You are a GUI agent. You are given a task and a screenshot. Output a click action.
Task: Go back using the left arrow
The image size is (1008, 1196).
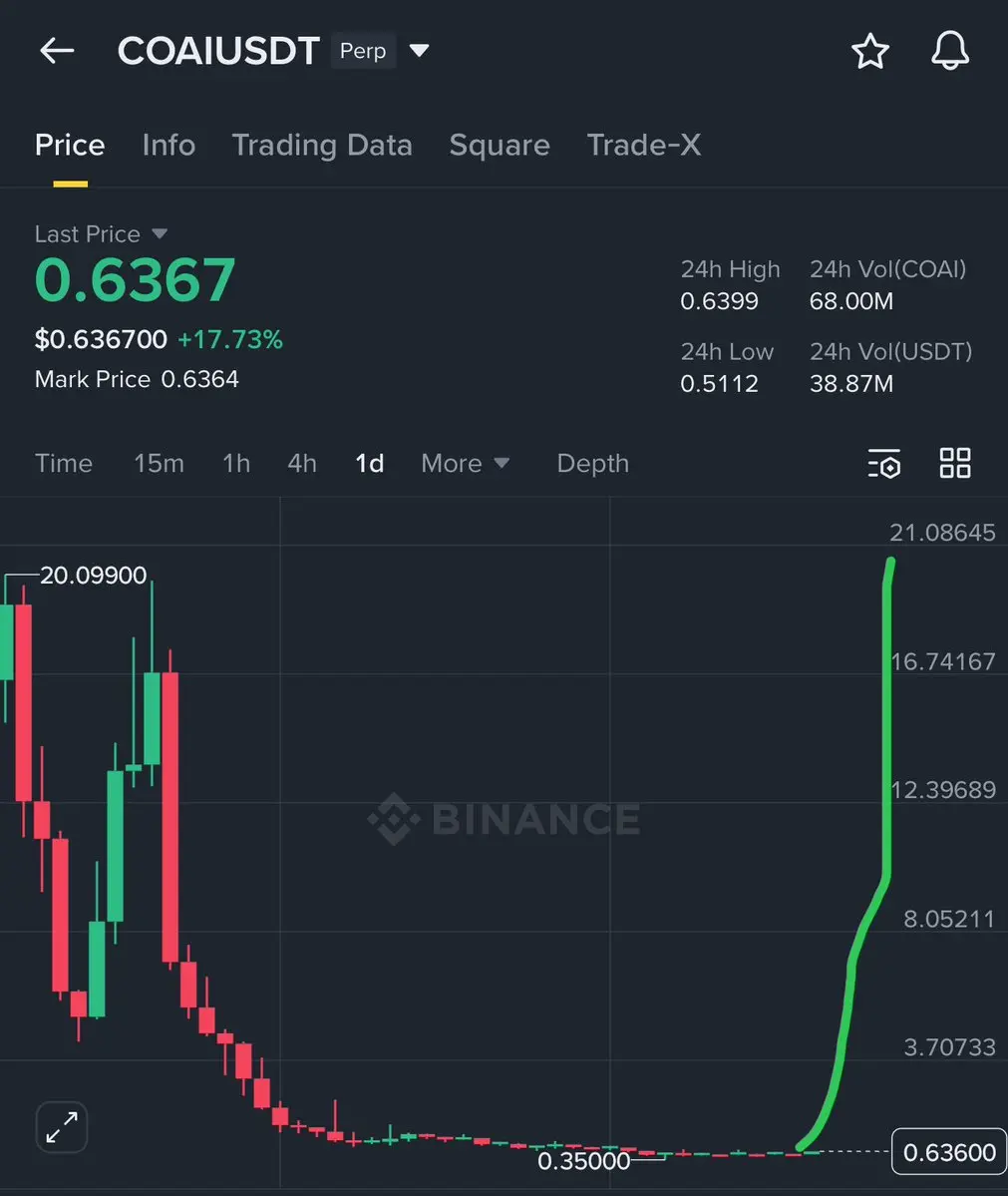point(57,51)
